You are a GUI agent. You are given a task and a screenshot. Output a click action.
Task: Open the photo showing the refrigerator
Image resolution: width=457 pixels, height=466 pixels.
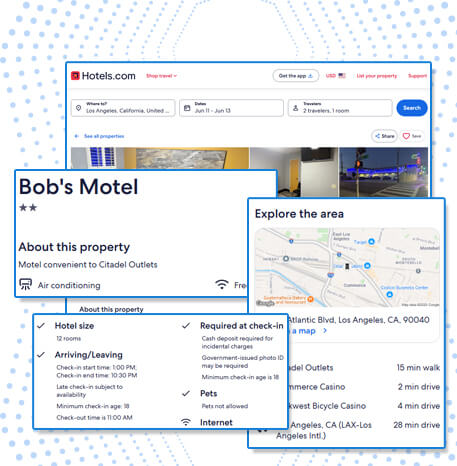[x=294, y=172]
